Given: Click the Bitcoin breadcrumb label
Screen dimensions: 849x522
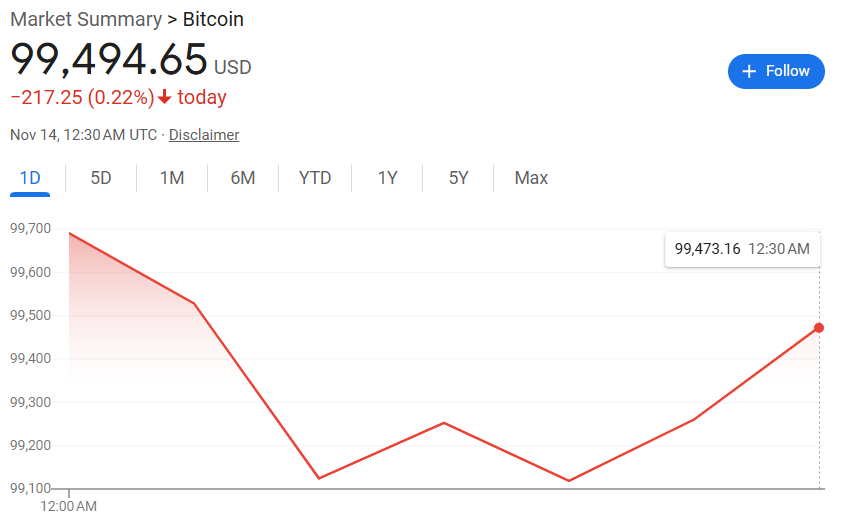Looking at the screenshot, I should tap(213, 19).
